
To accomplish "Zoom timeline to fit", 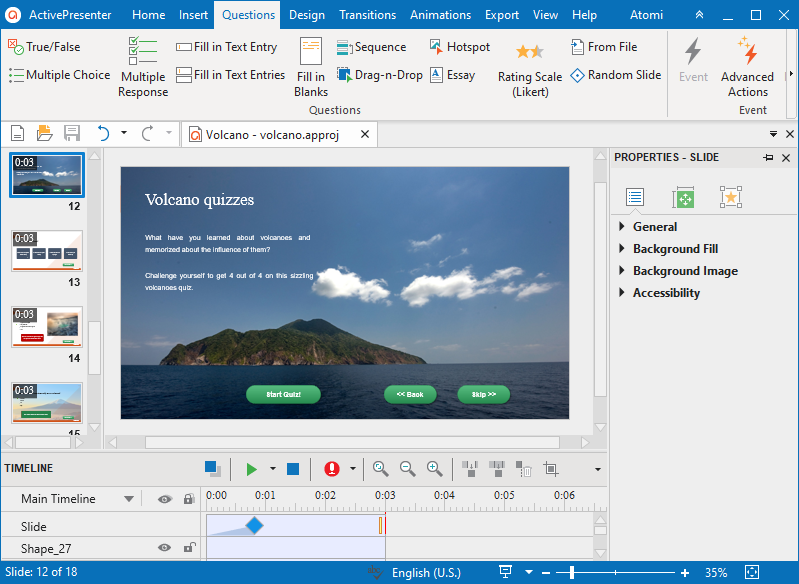I will [x=381, y=469].
